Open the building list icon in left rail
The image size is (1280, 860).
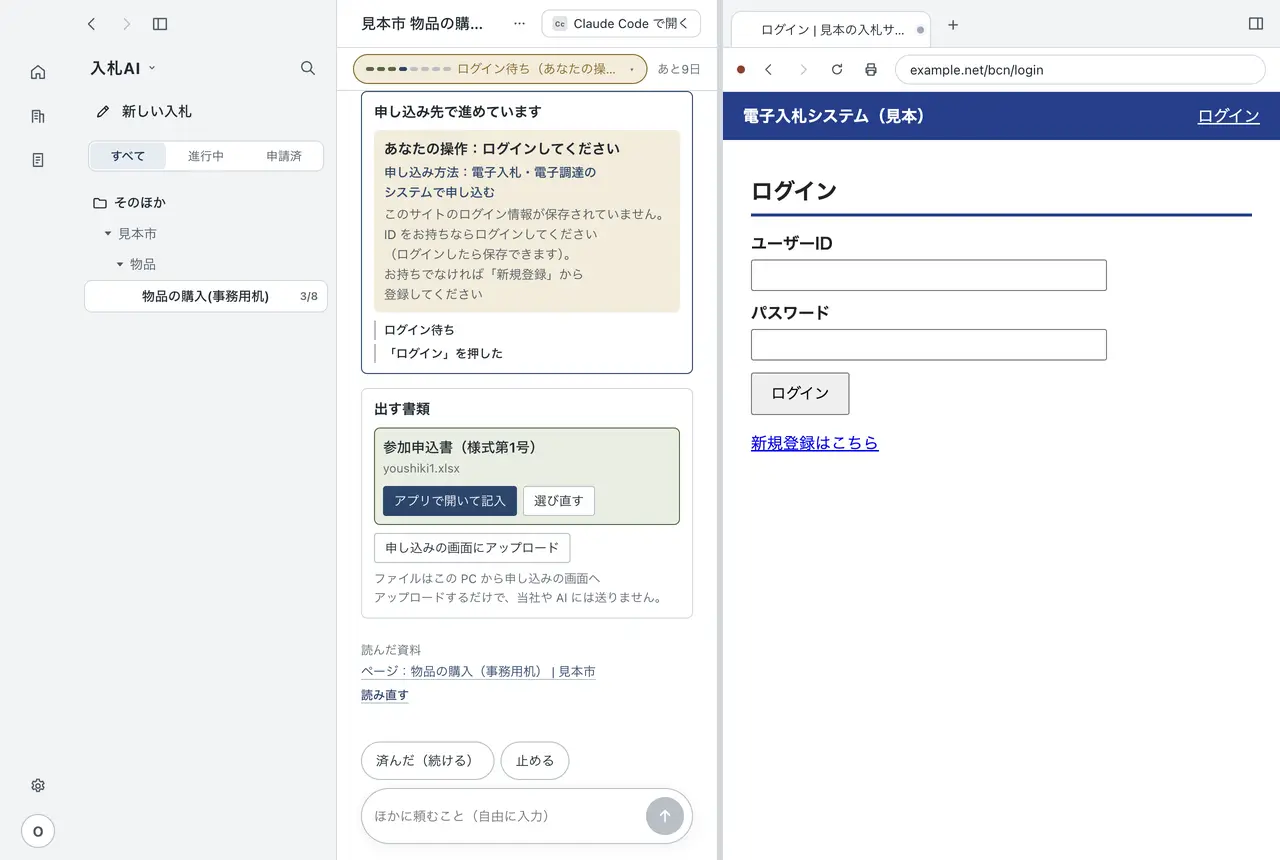click(38, 116)
